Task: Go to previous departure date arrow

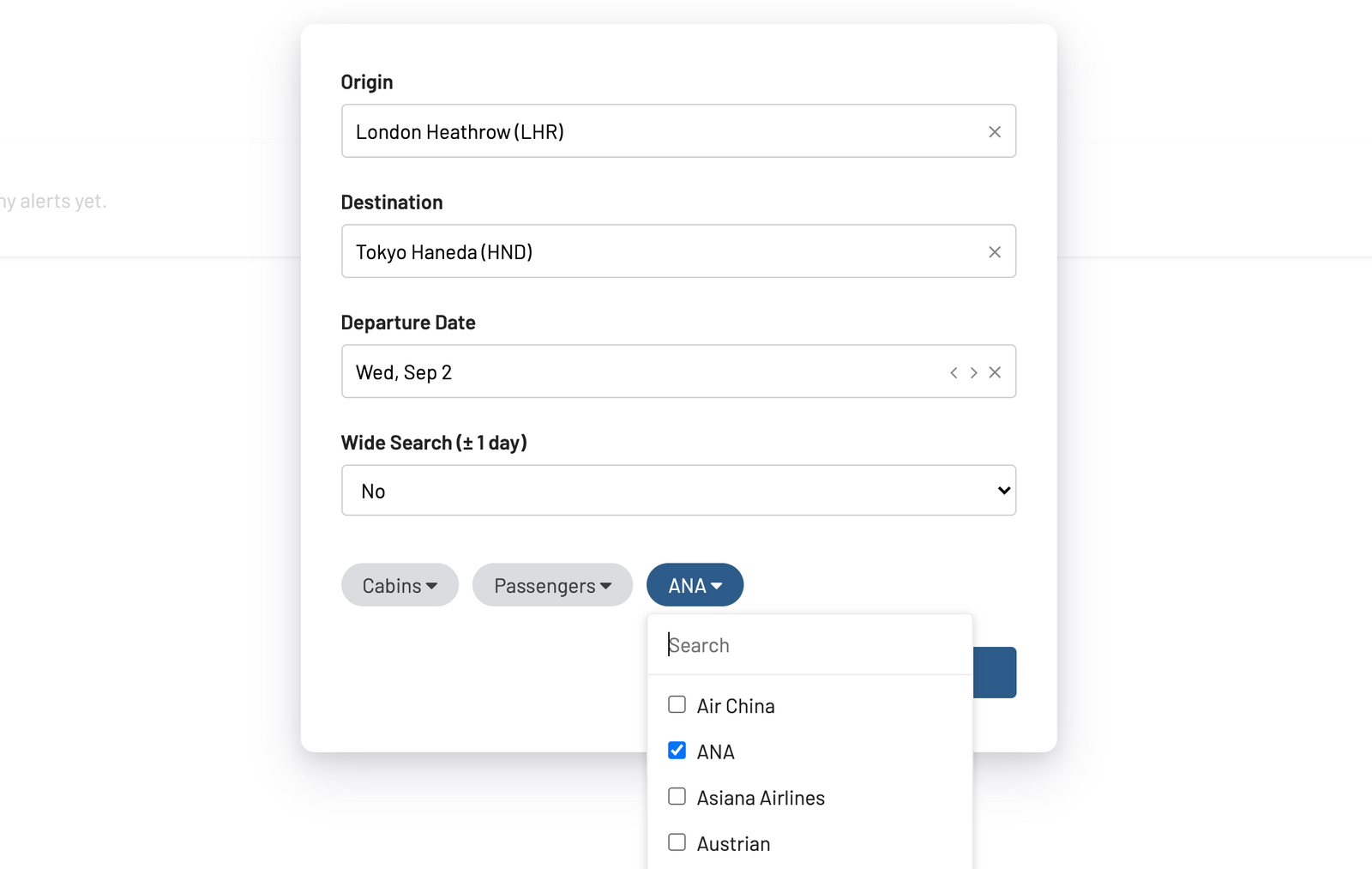Action: click(954, 372)
